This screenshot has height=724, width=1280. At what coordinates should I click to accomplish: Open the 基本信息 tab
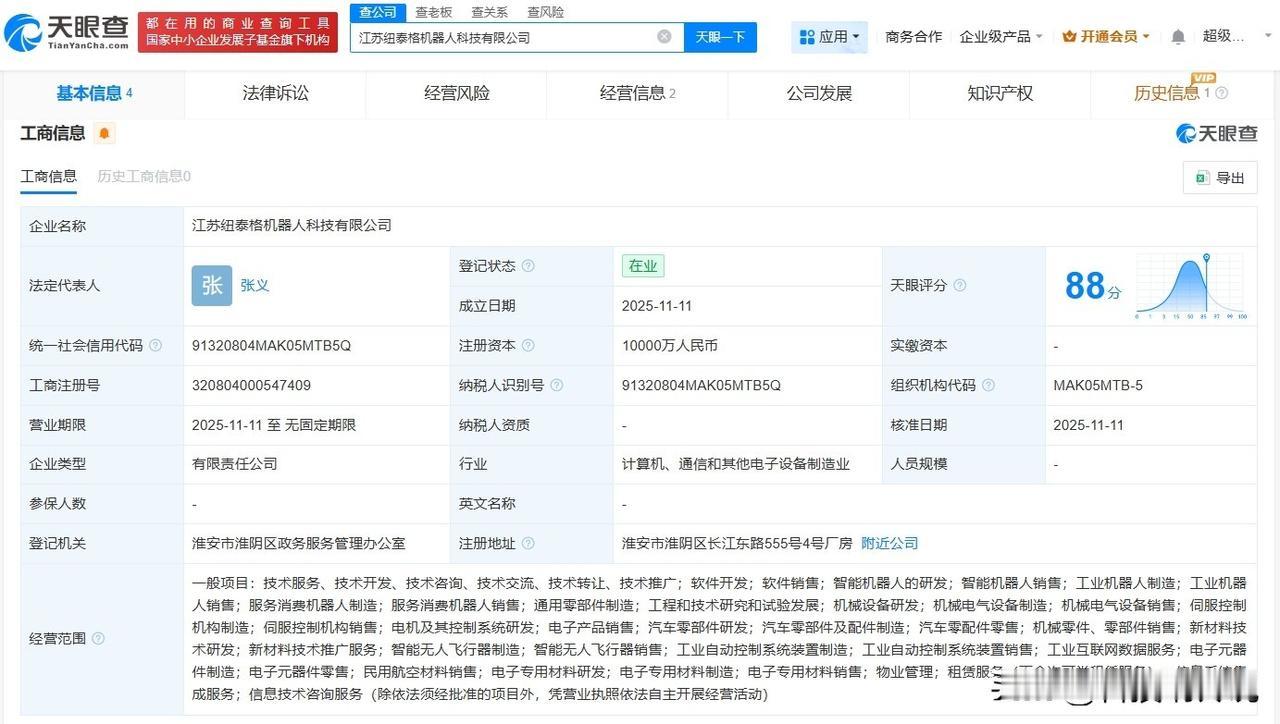pos(94,93)
